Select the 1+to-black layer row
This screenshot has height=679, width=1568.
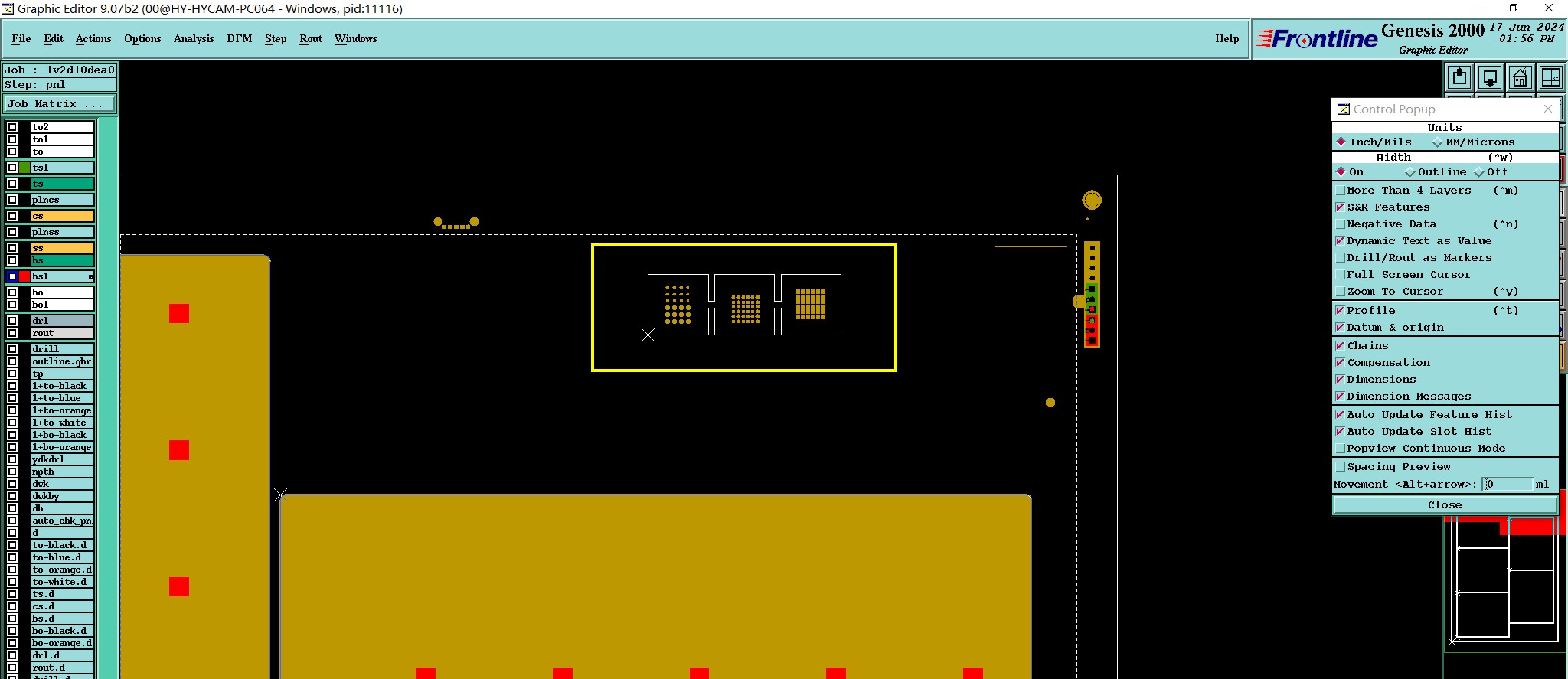point(63,386)
